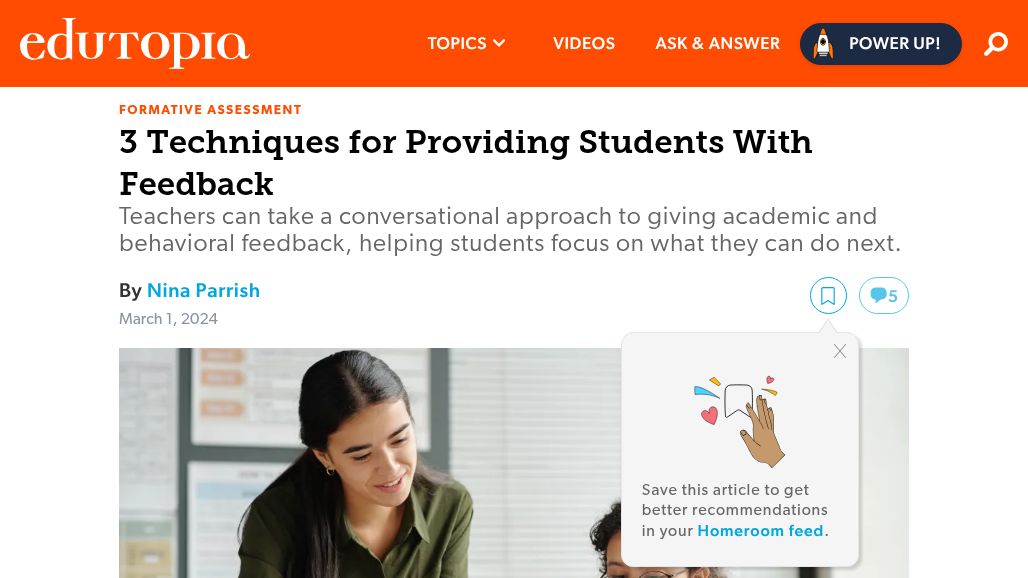Open the Homeroom feed link

761,531
